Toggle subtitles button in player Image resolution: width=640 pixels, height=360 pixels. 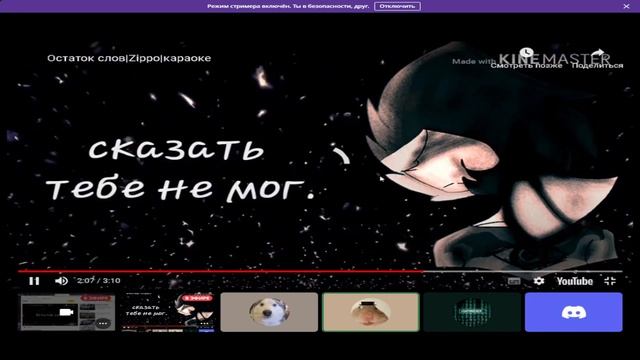point(514,281)
